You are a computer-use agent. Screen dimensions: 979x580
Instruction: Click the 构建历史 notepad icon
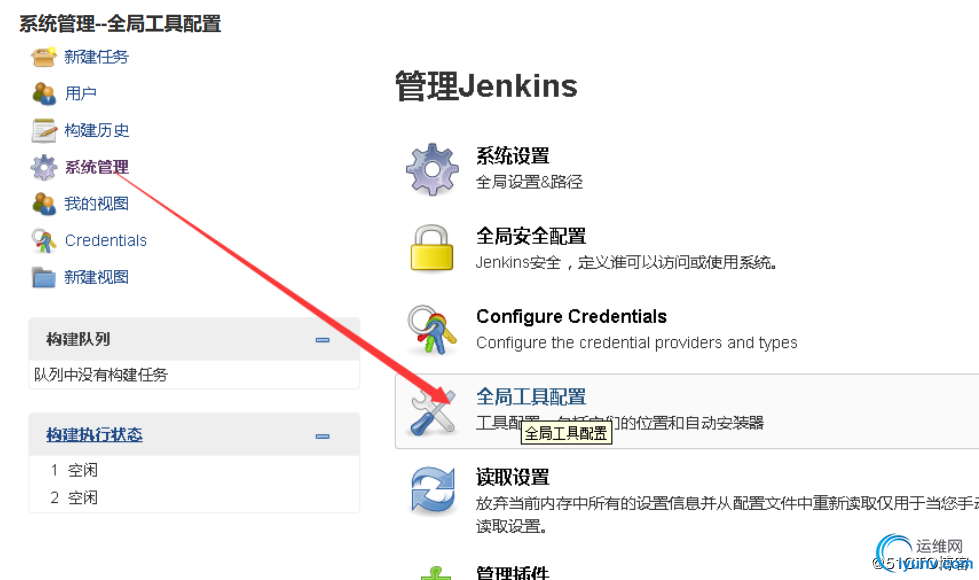pyautogui.click(x=44, y=130)
